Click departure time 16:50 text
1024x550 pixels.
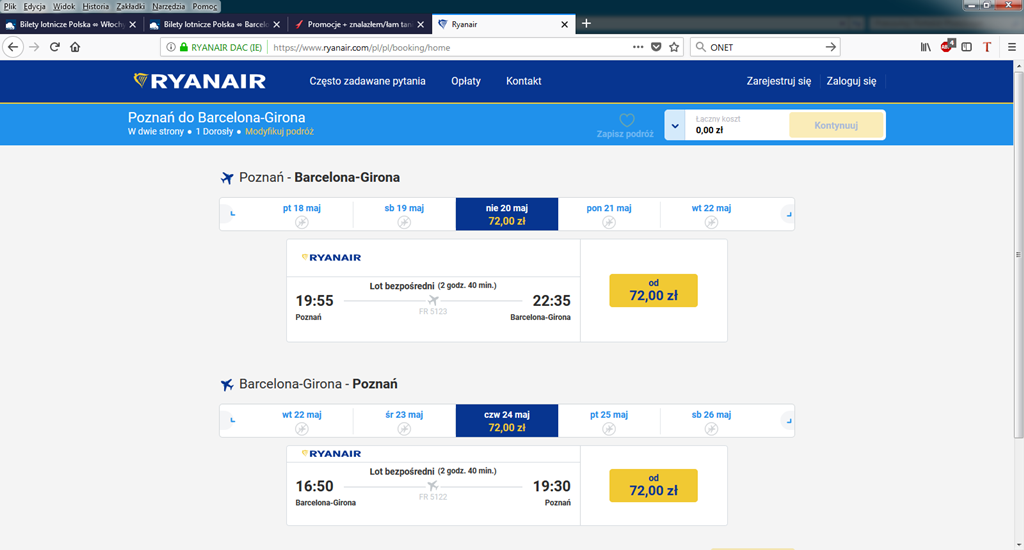[x=314, y=486]
